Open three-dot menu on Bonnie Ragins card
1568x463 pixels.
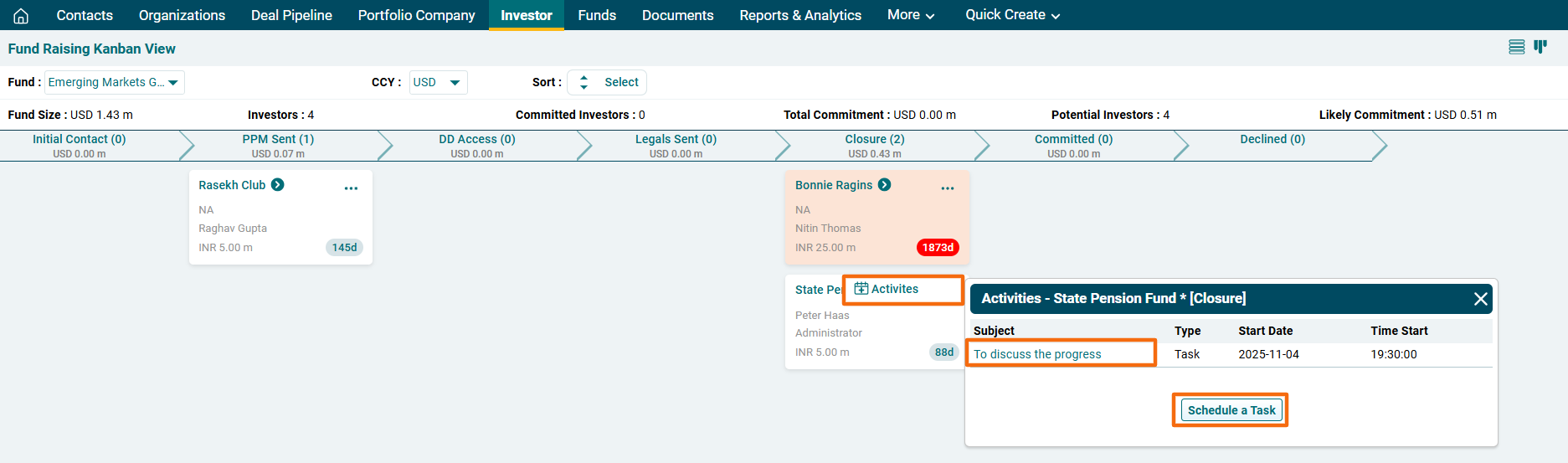point(948,188)
